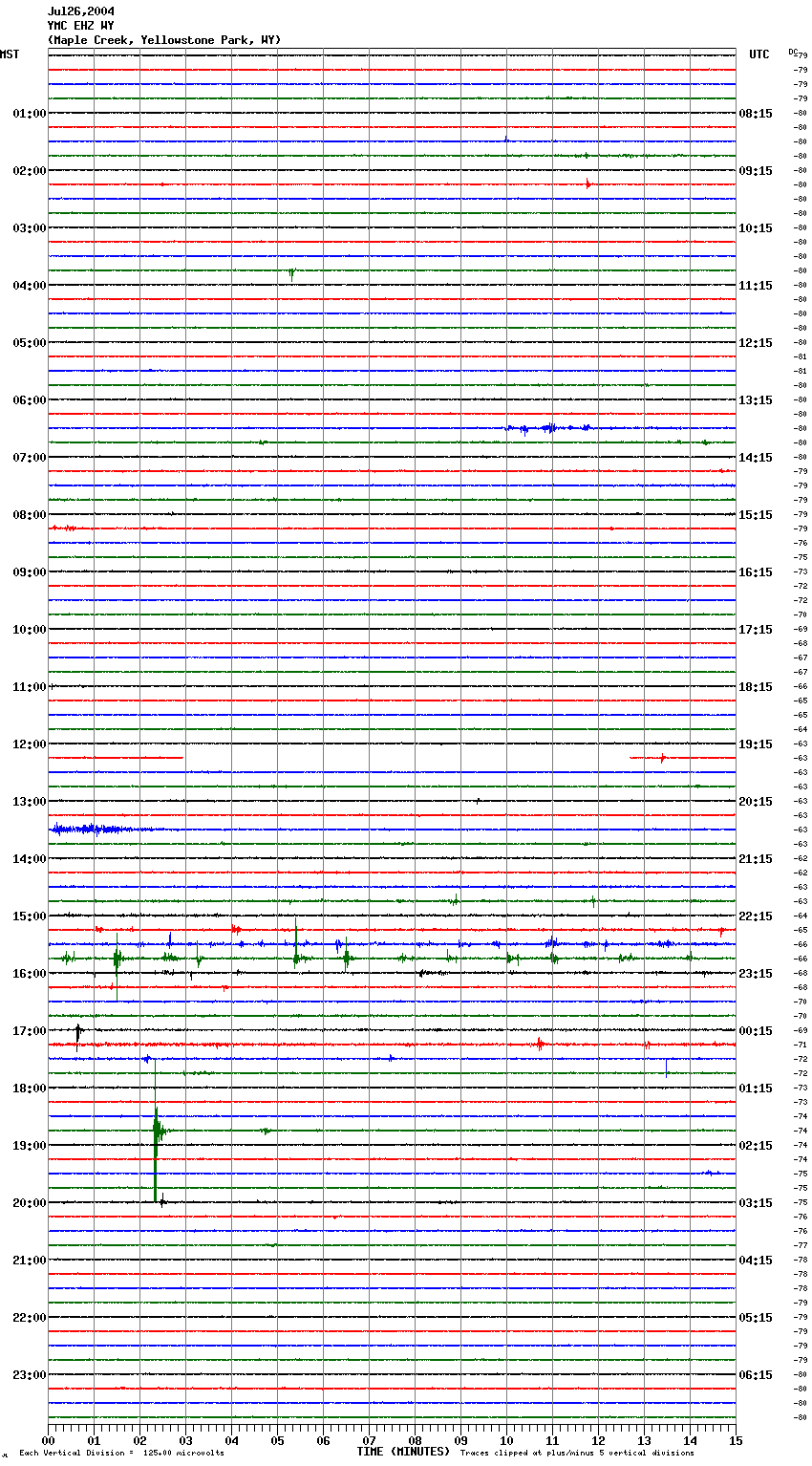Click the 01:15 UTC time label

(x=756, y=1089)
